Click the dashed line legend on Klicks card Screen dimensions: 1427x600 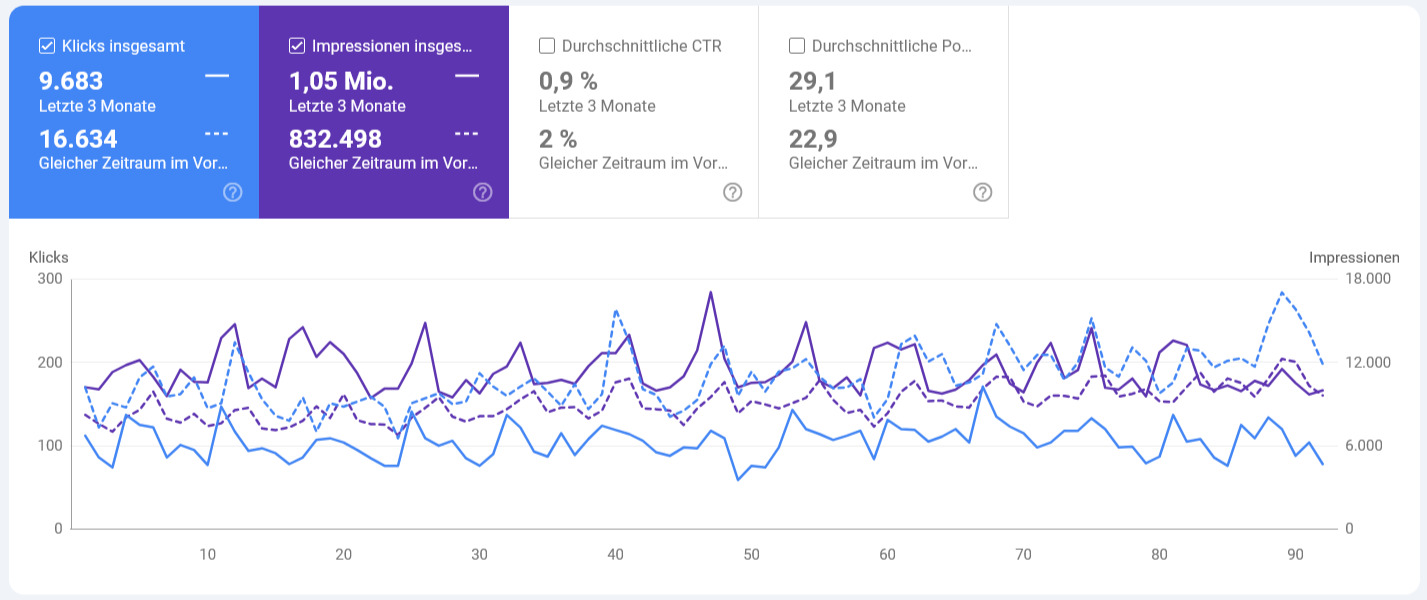point(218,132)
